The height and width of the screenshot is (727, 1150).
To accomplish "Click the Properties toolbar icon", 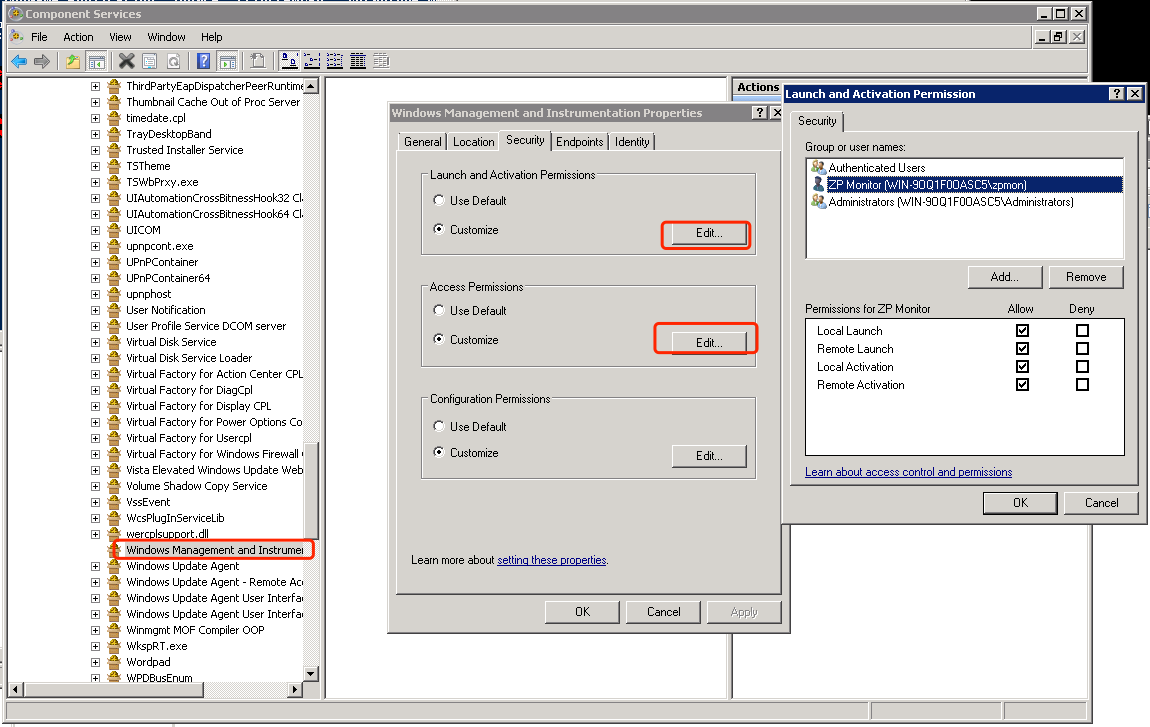I will click(x=150, y=61).
